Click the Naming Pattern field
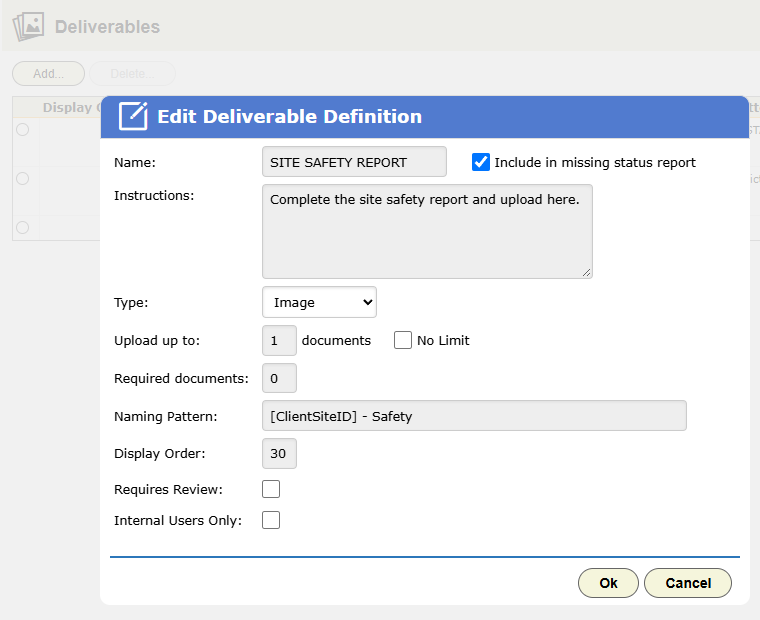 click(x=474, y=416)
